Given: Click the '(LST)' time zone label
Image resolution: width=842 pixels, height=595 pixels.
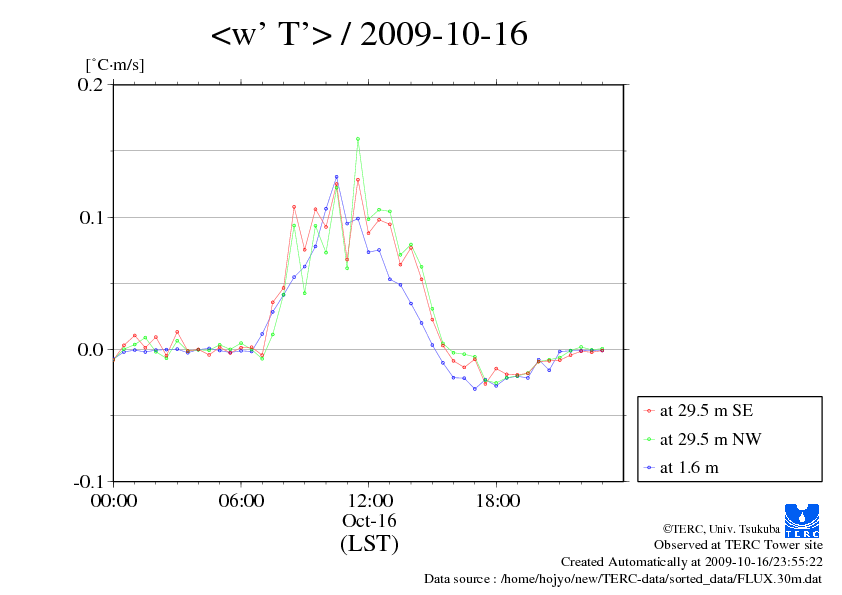Looking at the screenshot, I should tap(369, 543).
